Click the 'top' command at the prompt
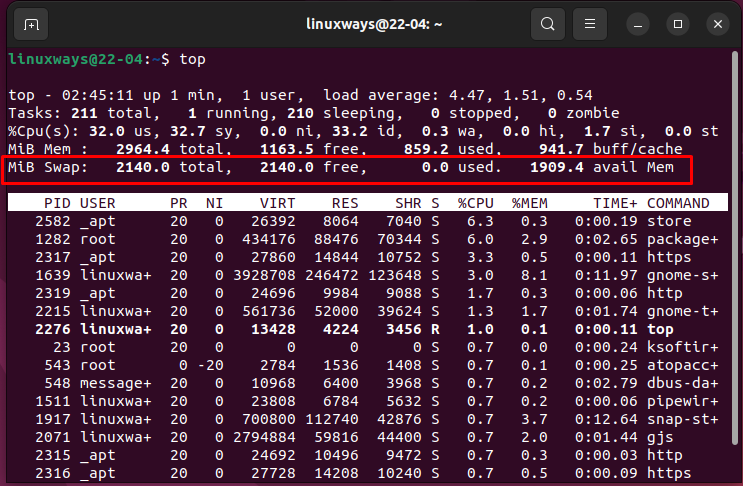The image size is (743, 486). (x=192, y=59)
